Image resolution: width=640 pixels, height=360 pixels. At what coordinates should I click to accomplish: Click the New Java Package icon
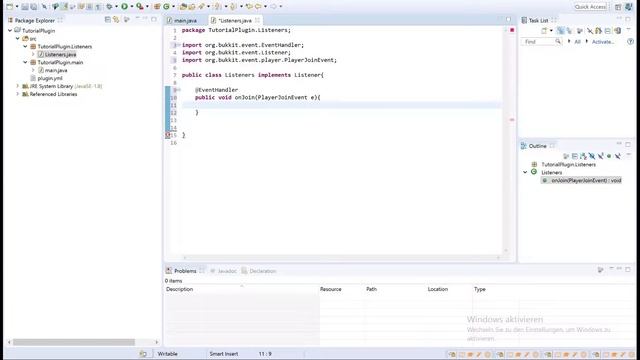[157, 7]
